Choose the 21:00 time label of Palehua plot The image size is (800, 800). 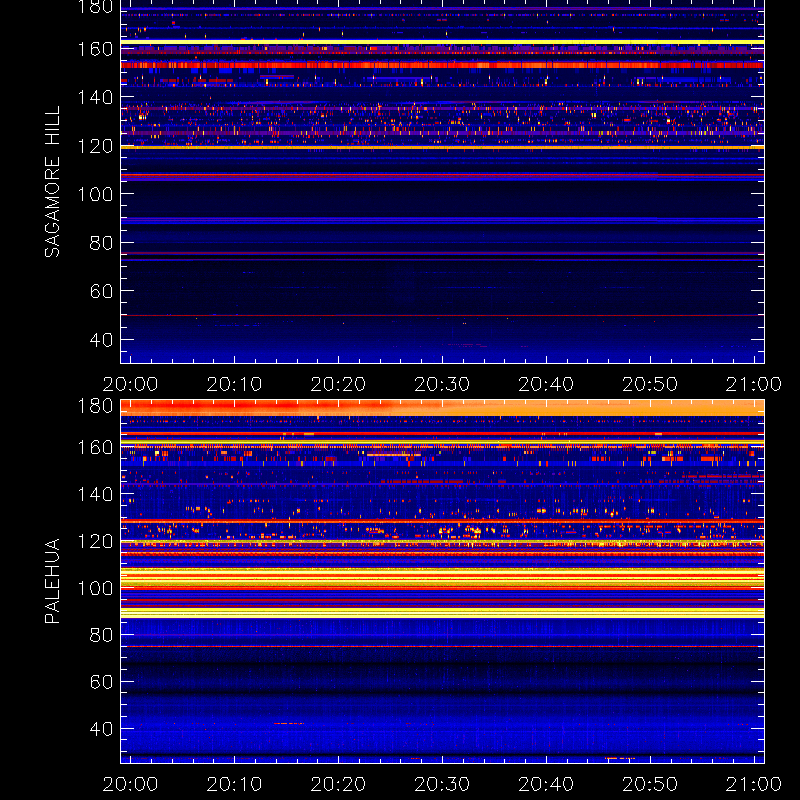coord(754,784)
